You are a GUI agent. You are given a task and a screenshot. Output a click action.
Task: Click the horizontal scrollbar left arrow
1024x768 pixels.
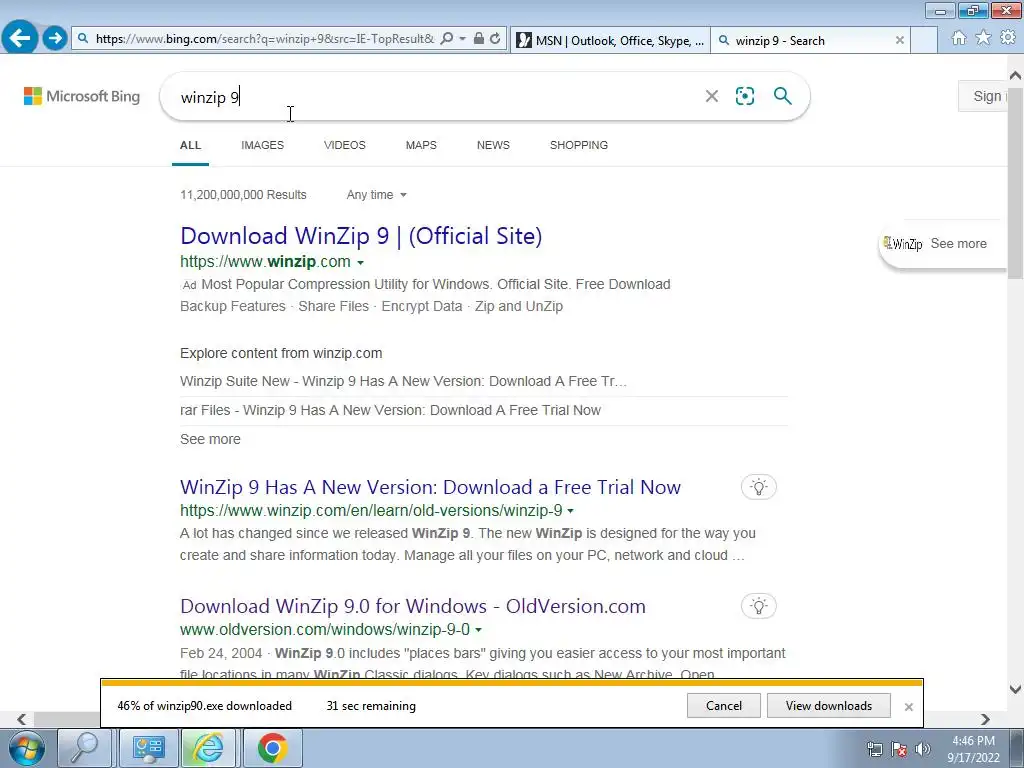(21, 719)
